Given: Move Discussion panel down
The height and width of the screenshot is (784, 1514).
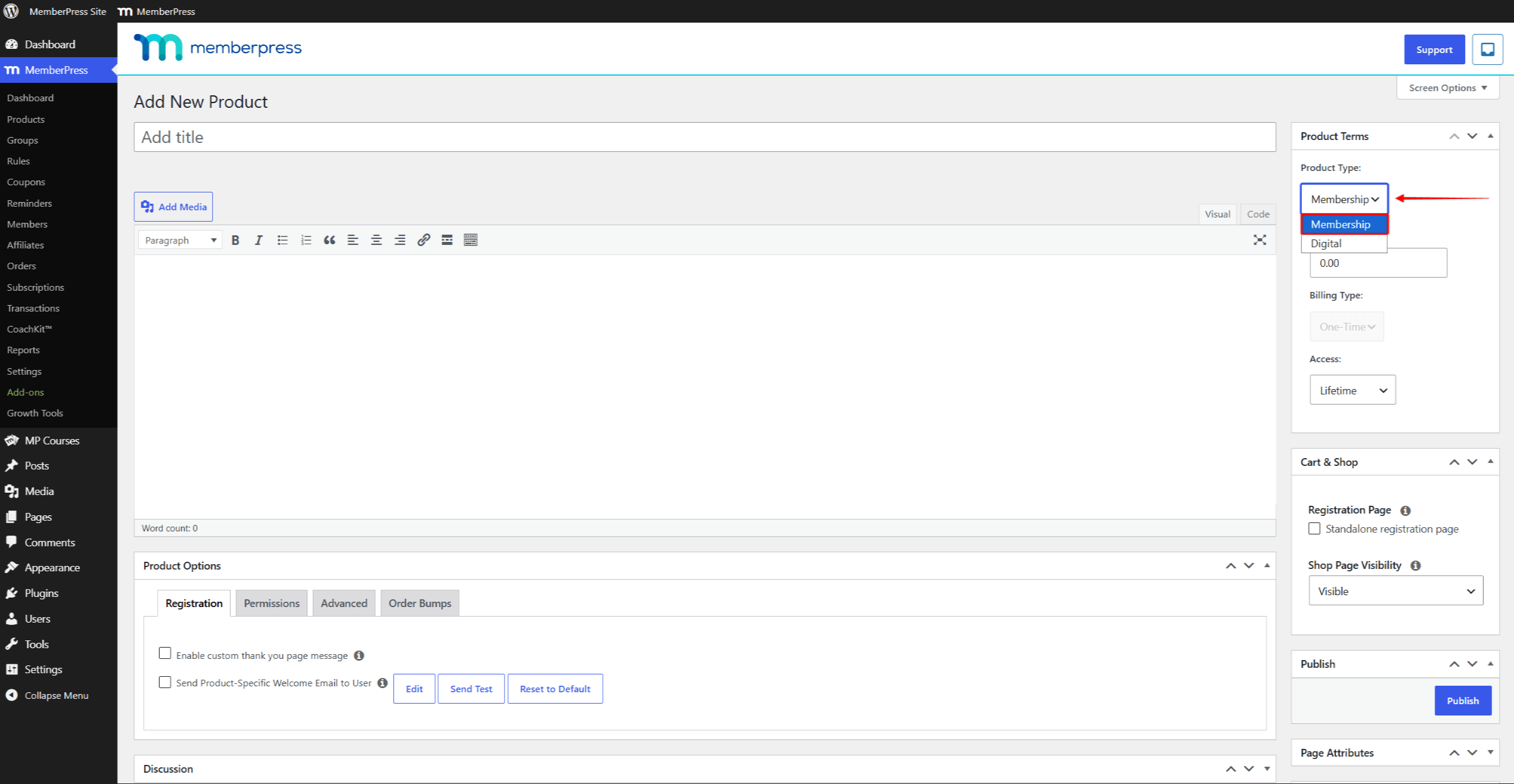Looking at the screenshot, I should point(1249,769).
